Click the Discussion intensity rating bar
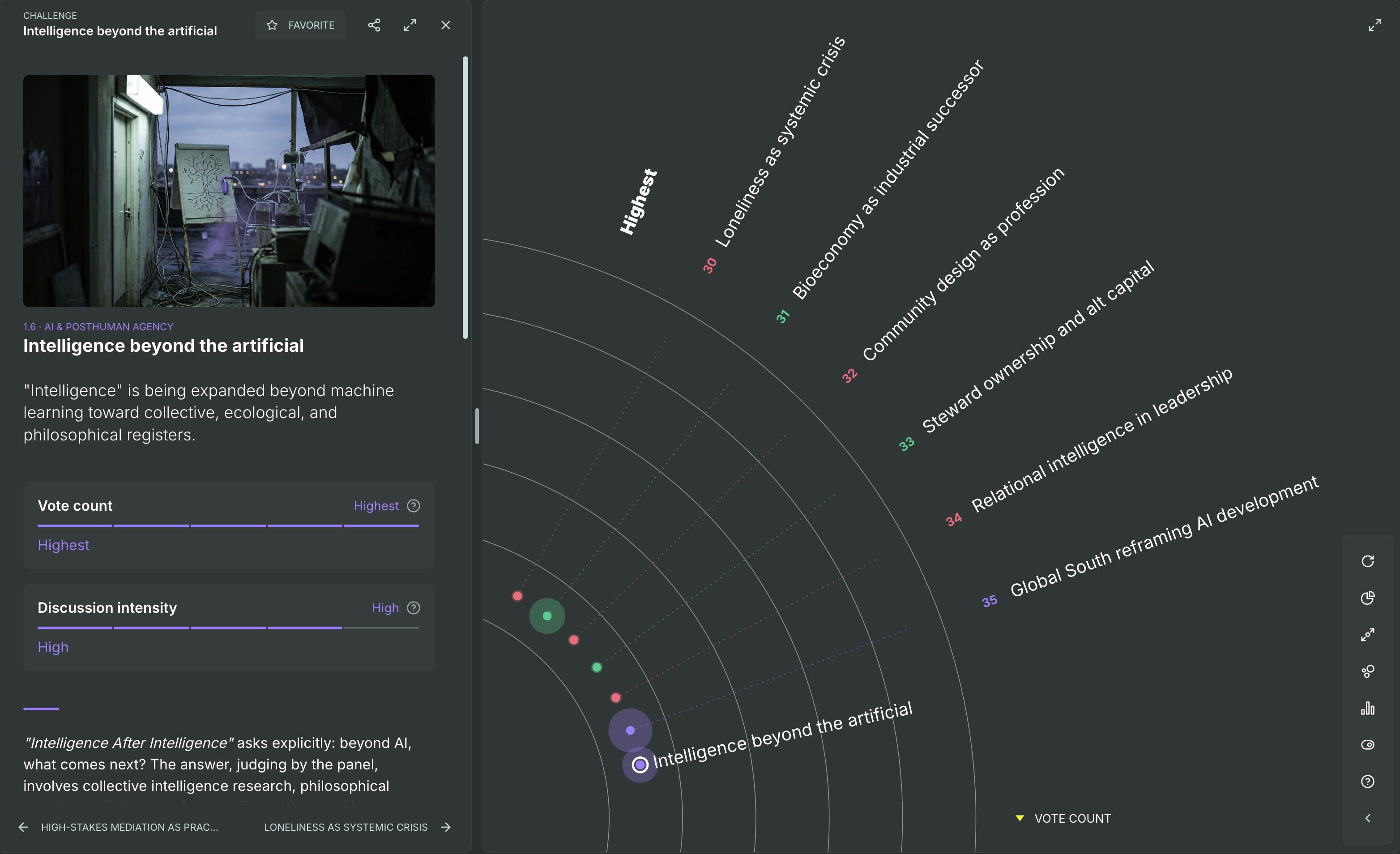Viewport: 1400px width, 854px height. pyautogui.click(x=228, y=628)
